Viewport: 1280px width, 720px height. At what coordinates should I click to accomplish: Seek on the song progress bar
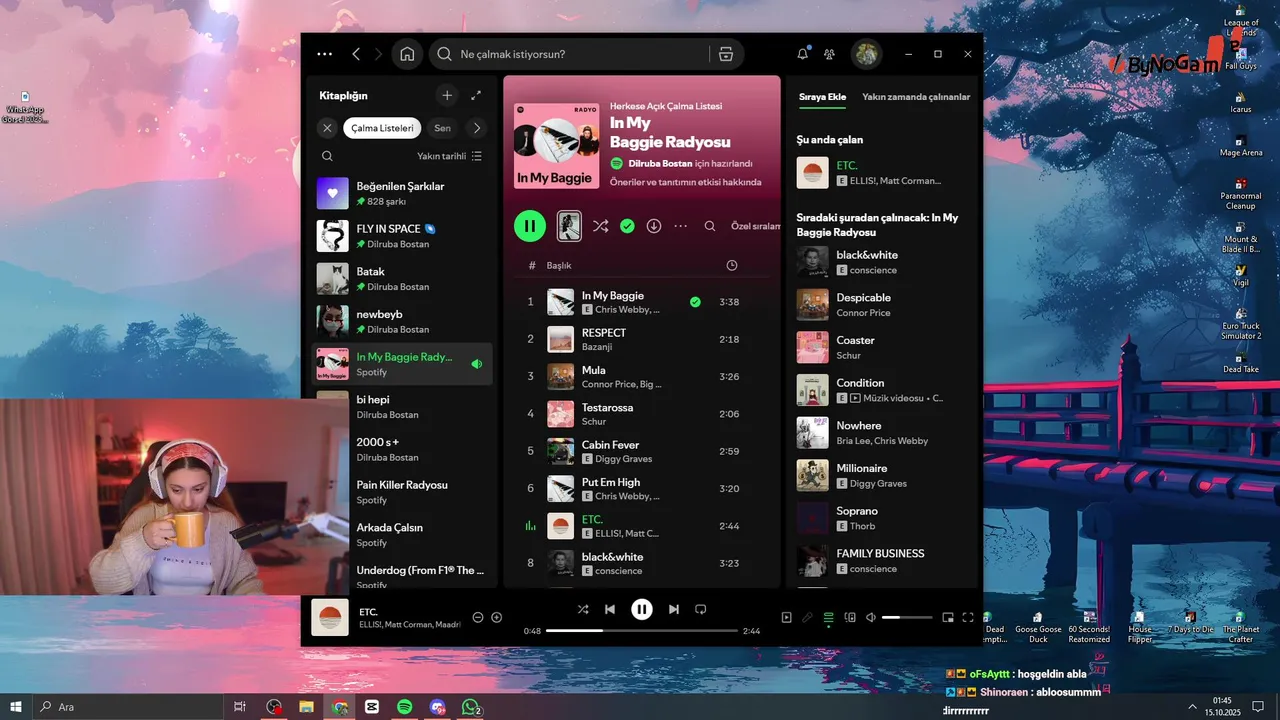point(642,631)
